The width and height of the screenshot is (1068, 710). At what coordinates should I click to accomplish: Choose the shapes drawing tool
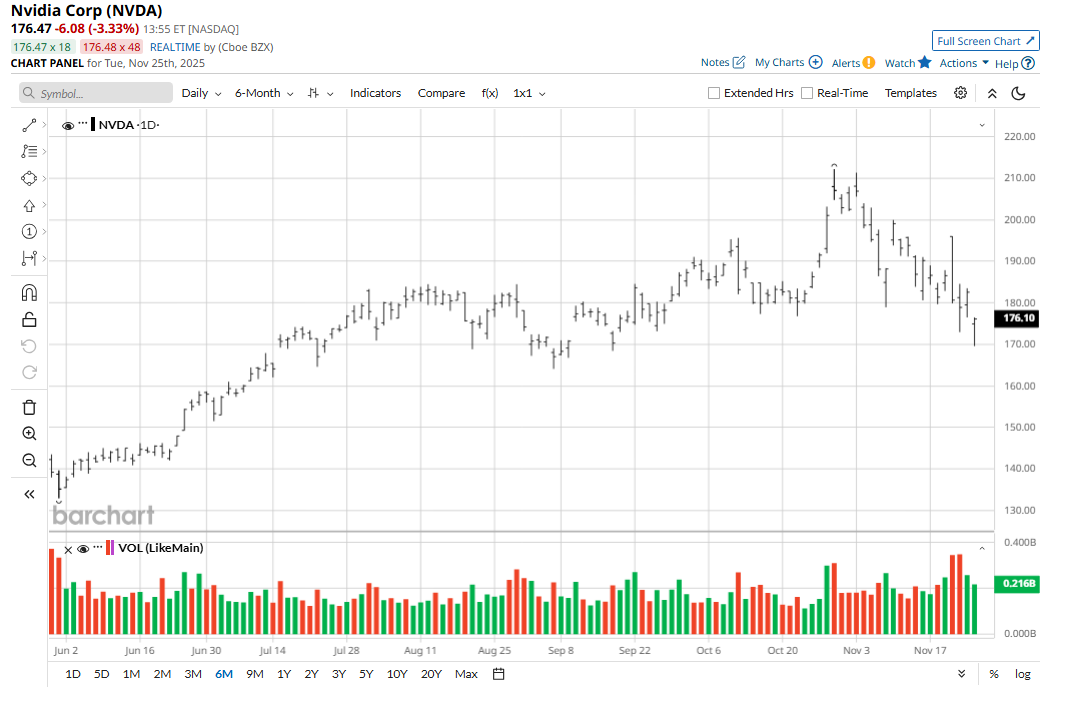pyautogui.click(x=29, y=179)
